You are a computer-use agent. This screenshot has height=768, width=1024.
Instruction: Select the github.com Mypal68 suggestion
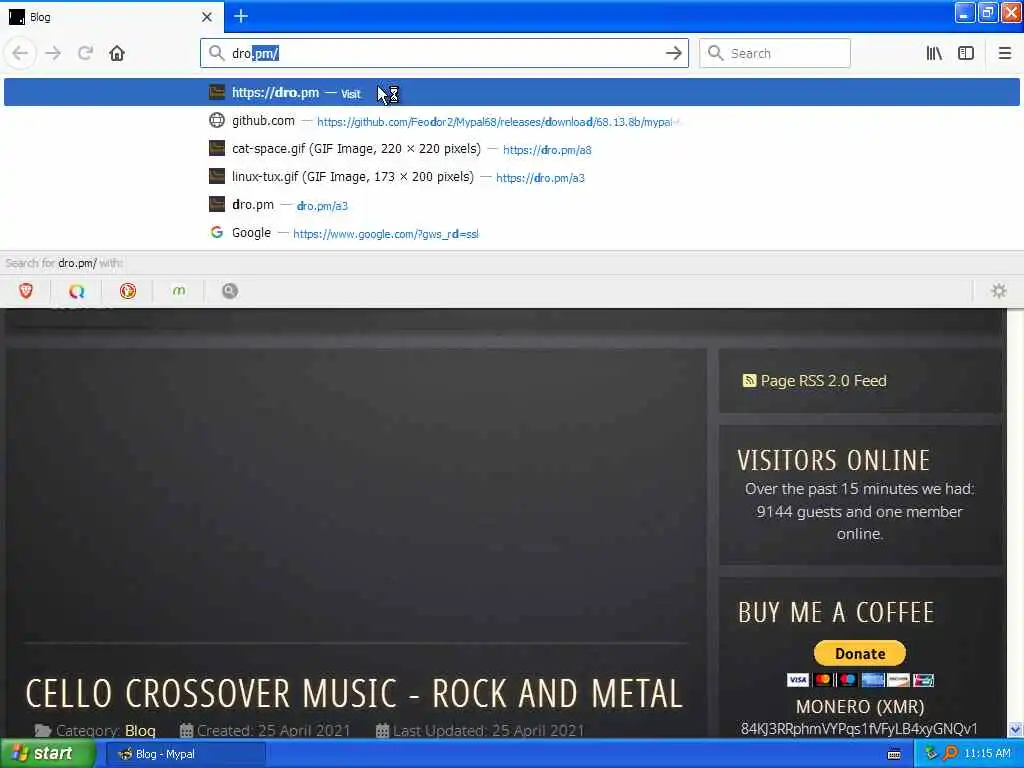tap(512, 121)
